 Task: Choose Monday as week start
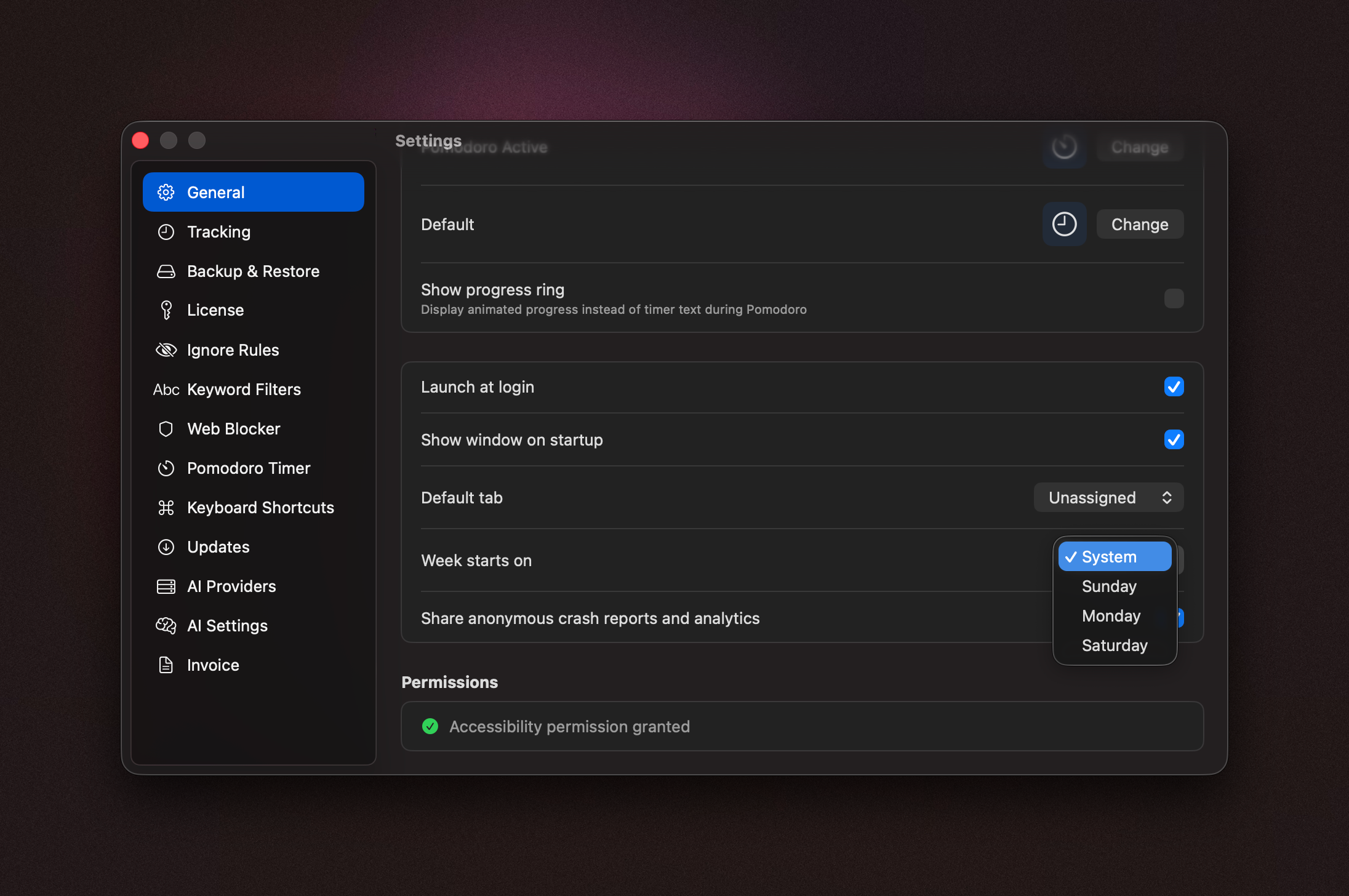click(1111, 616)
